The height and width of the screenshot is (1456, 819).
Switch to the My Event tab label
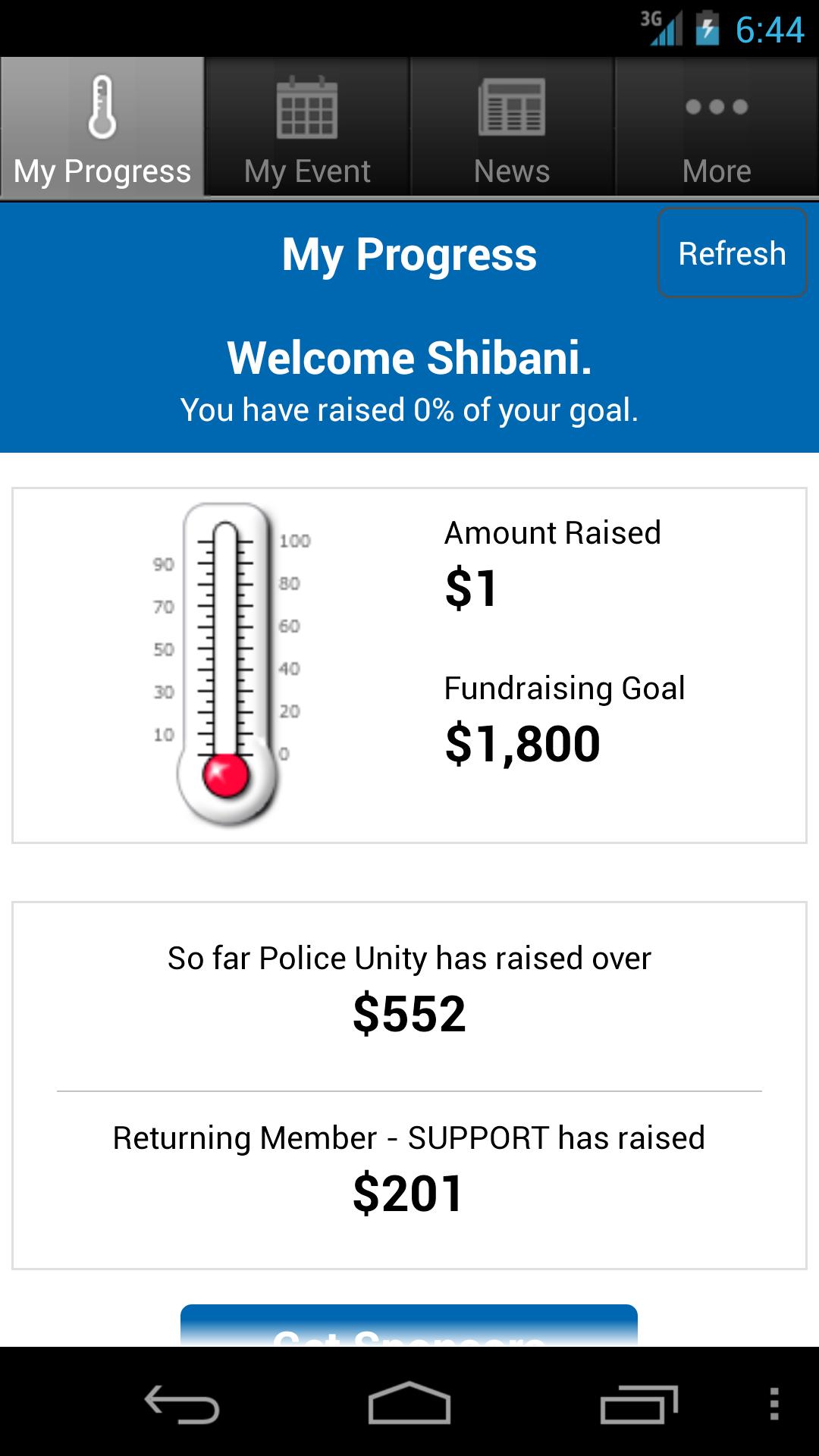tap(307, 171)
